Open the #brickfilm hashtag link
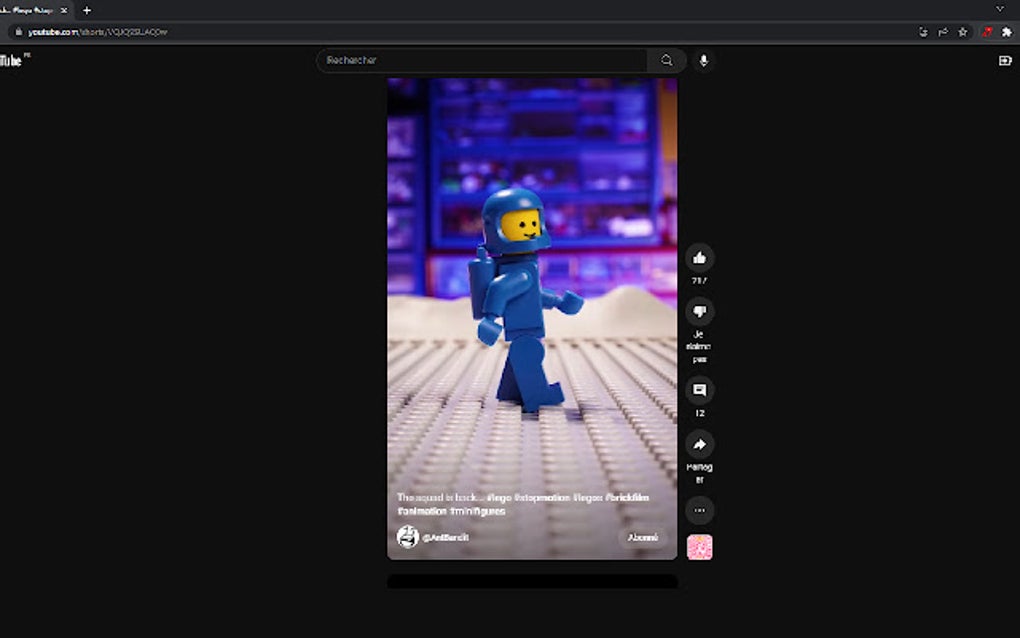Viewport: 1020px width, 638px height. coord(627,498)
